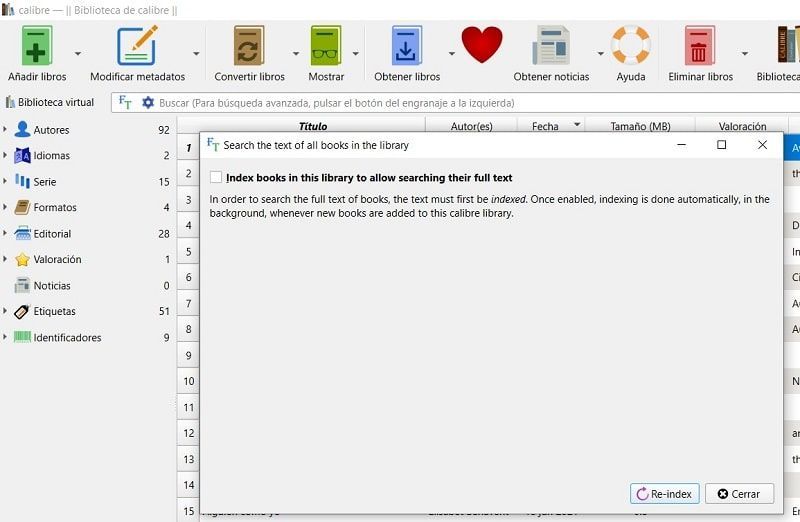Click the Noticias newspaper icon in sidebar
Screen dimensions: 800x522
(x=22, y=285)
